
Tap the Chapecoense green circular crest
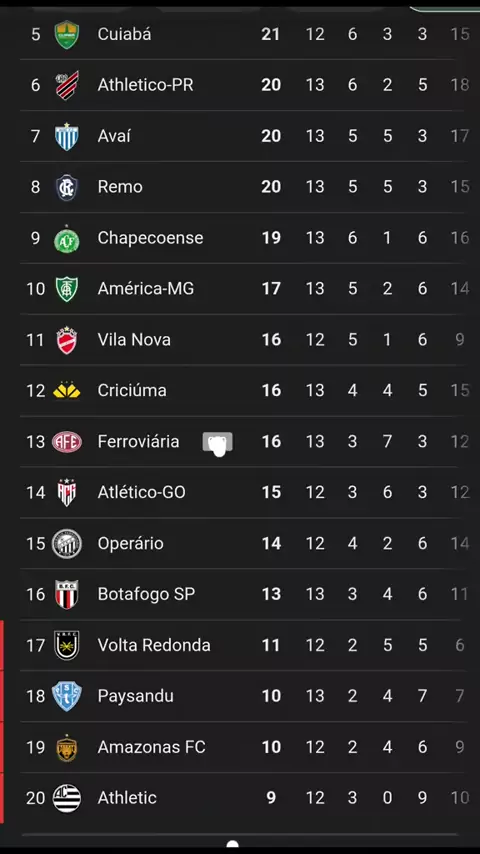(x=66, y=238)
